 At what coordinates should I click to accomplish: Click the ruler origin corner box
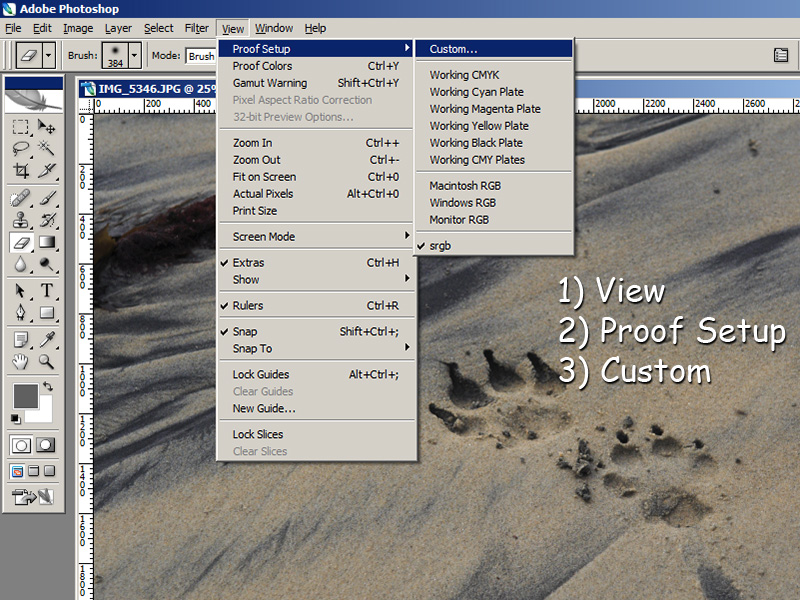click(x=86, y=105)
